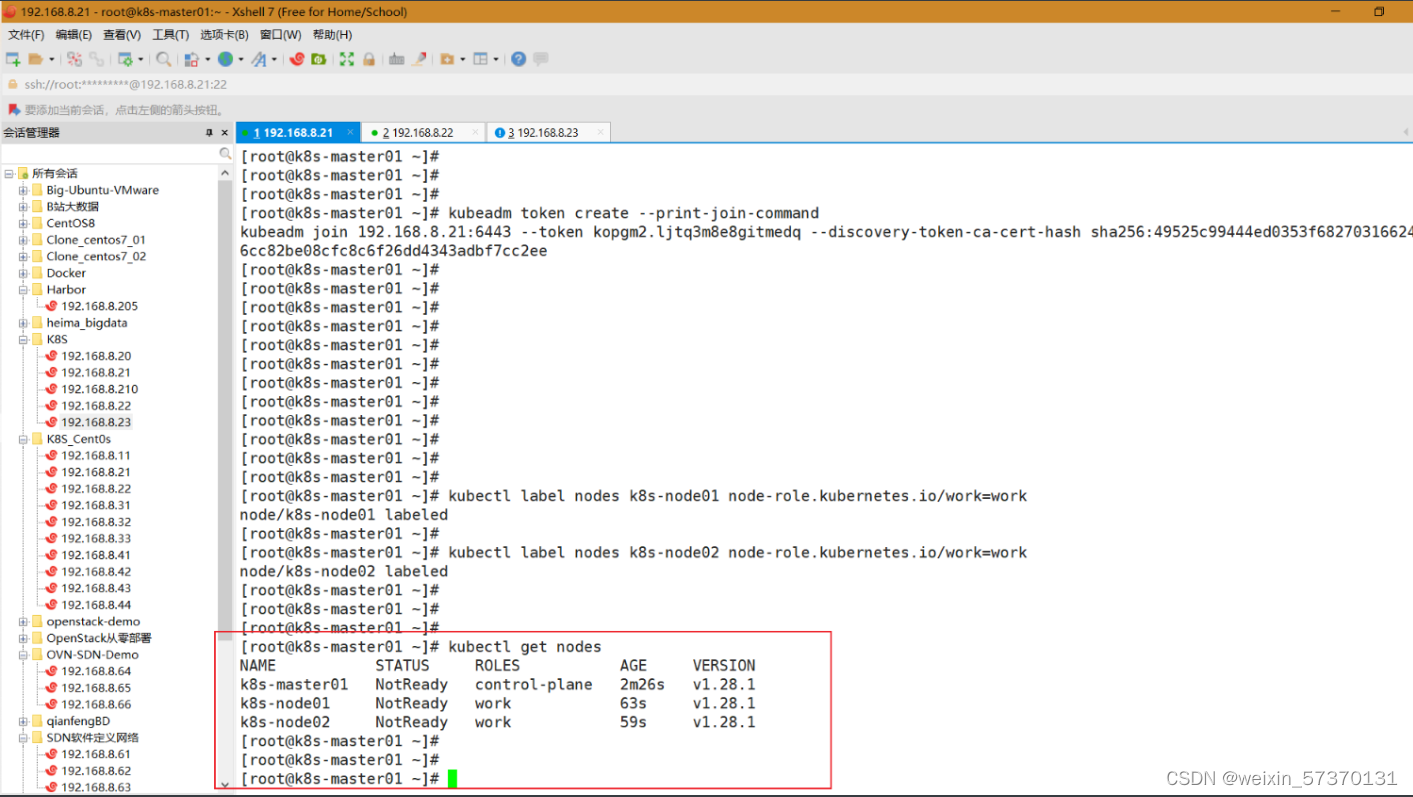This screenshot has height=797, width=1413.
Task: Click the Open Session folder icon
Action: 36,59
